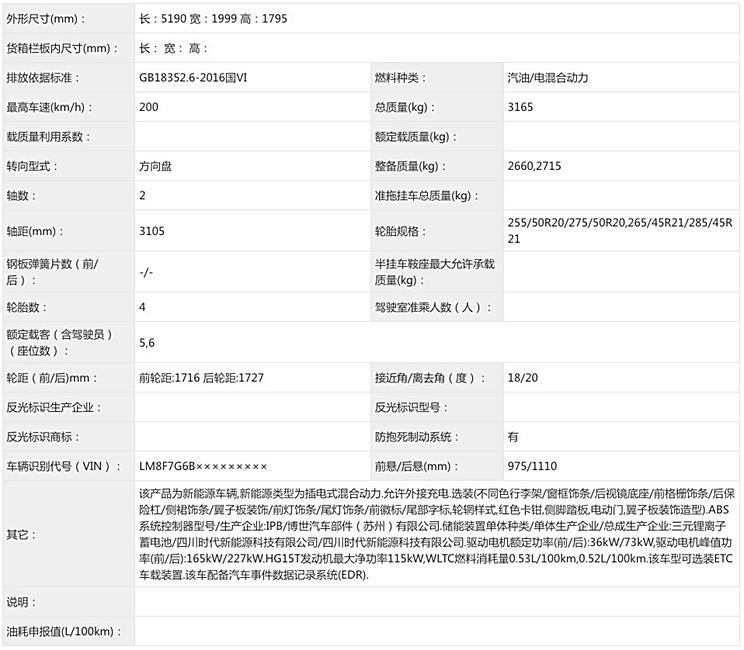Click the 说明 label
Screen dimensions: 744x650
[x=21, y=603]
